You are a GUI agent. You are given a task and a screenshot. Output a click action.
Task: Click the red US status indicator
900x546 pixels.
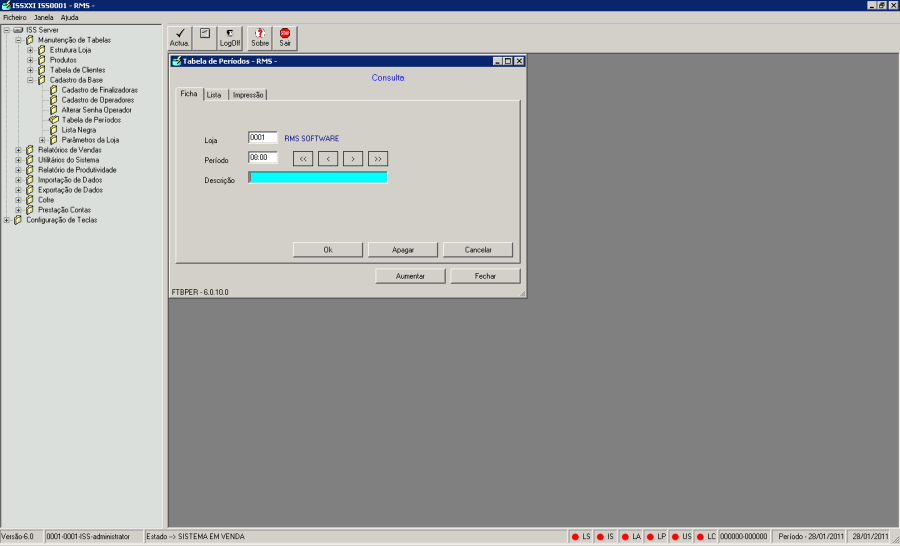click(x=675, y=537)
